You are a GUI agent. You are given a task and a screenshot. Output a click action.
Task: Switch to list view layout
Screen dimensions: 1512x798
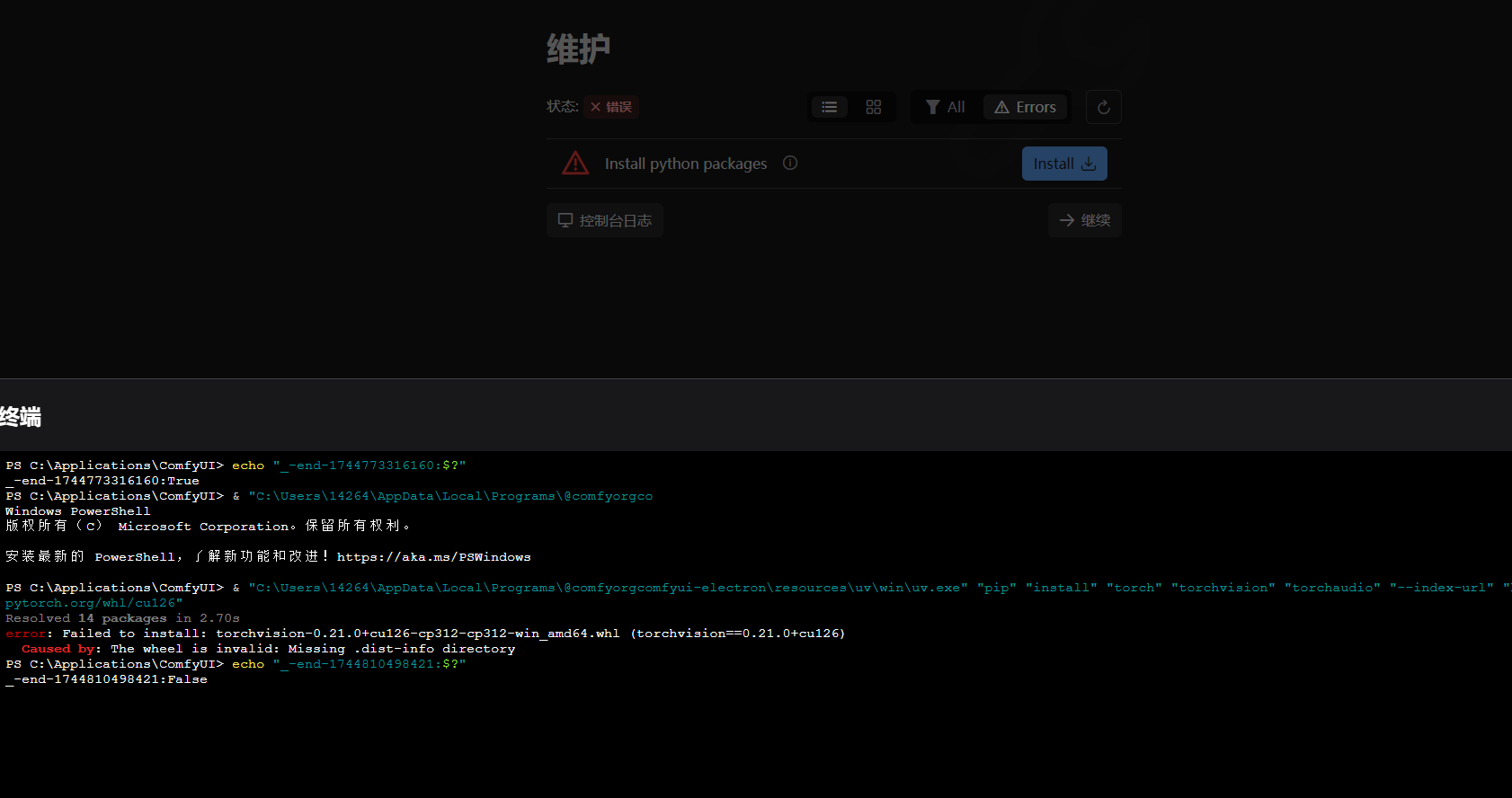pos(829,107)
